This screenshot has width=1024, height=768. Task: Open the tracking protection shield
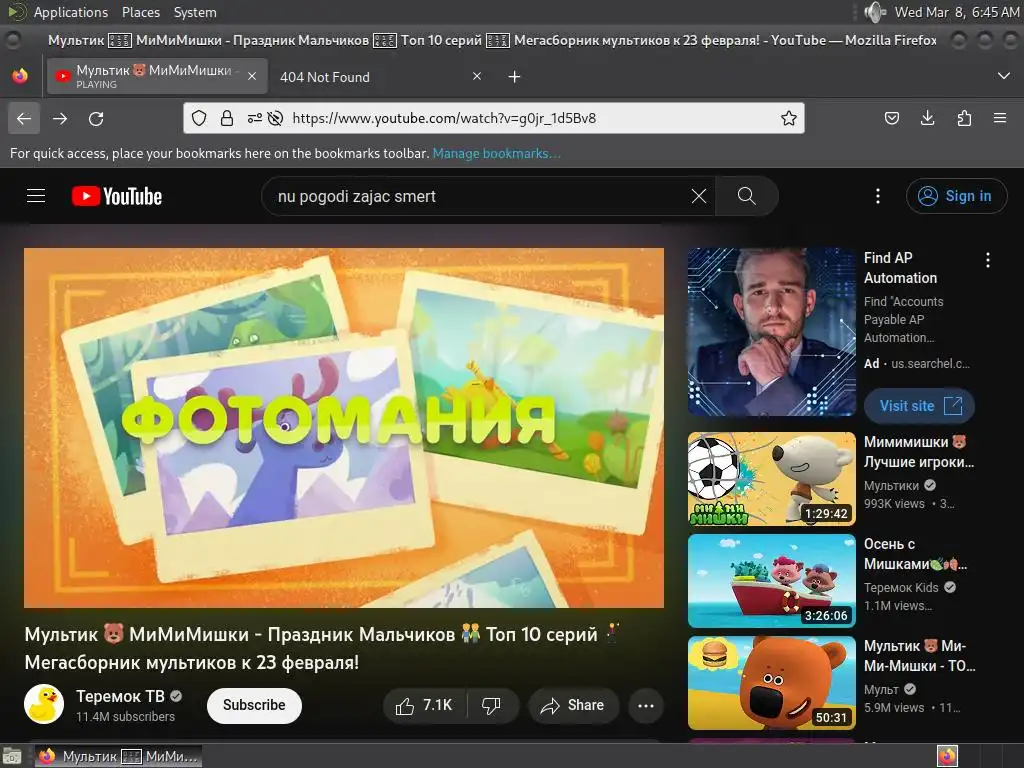(199, 118)
